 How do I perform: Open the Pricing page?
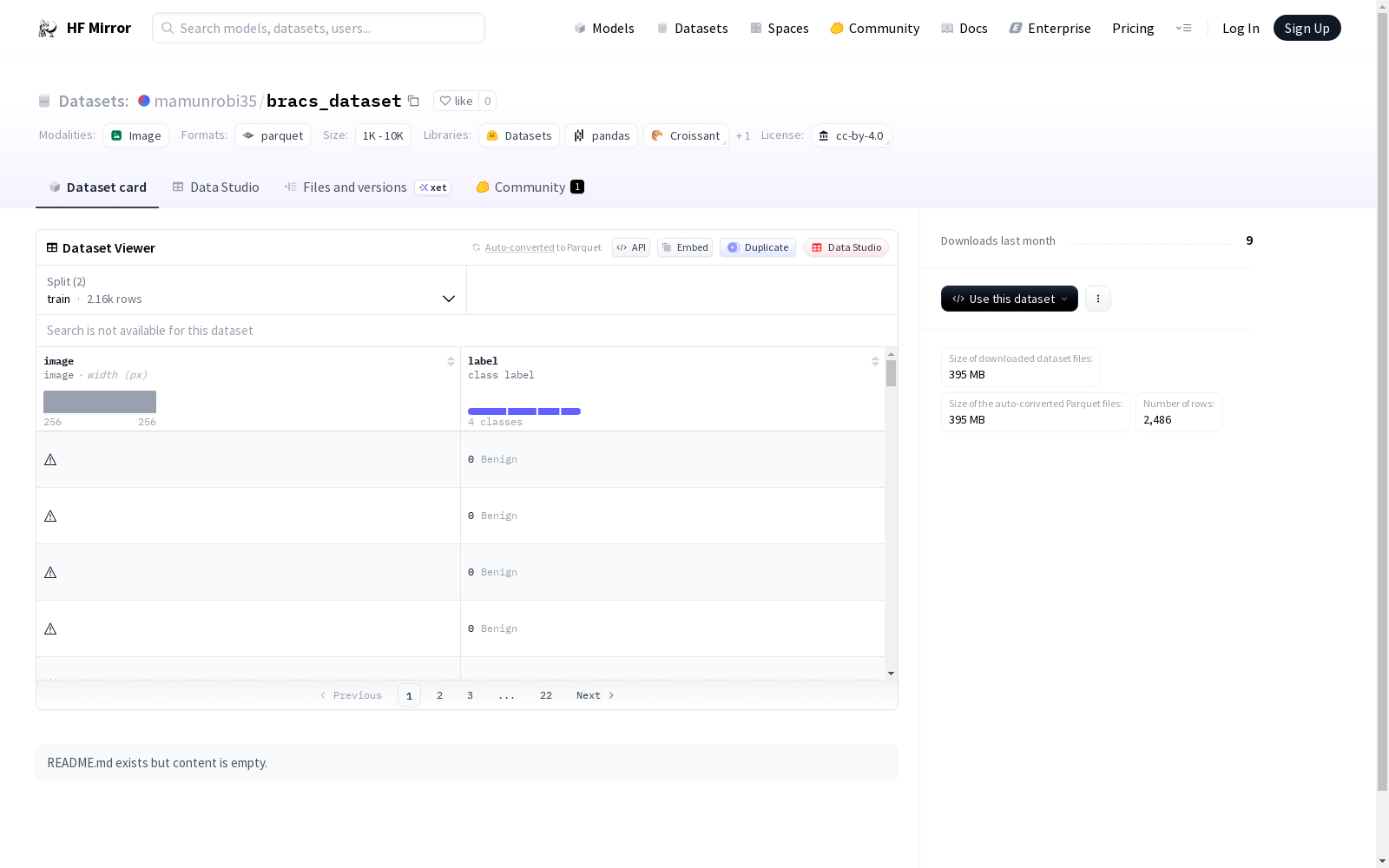coord(1133,29)
